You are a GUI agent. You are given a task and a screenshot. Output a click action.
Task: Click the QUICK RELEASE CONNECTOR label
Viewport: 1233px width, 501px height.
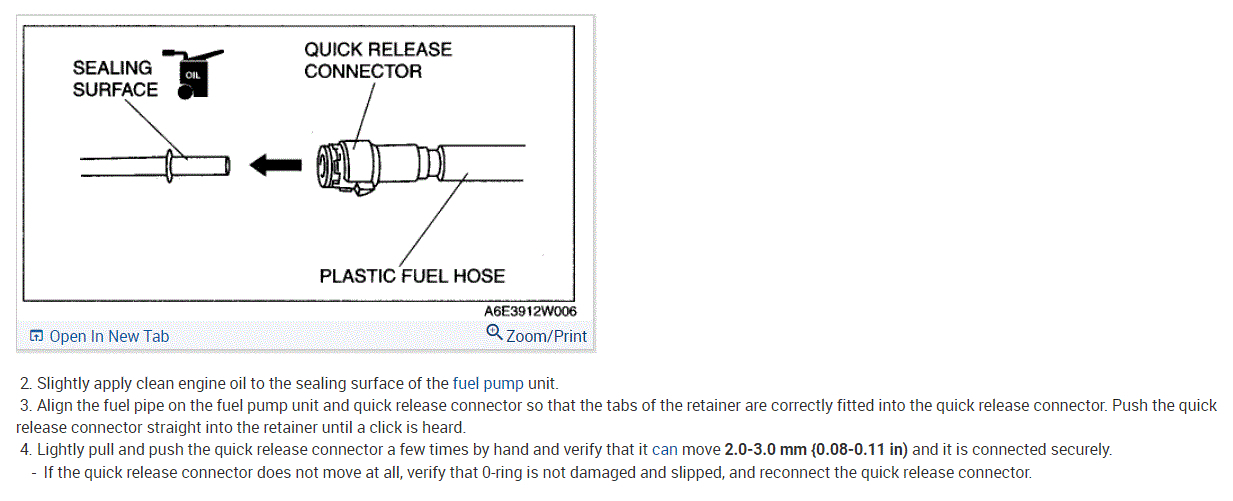377,60
